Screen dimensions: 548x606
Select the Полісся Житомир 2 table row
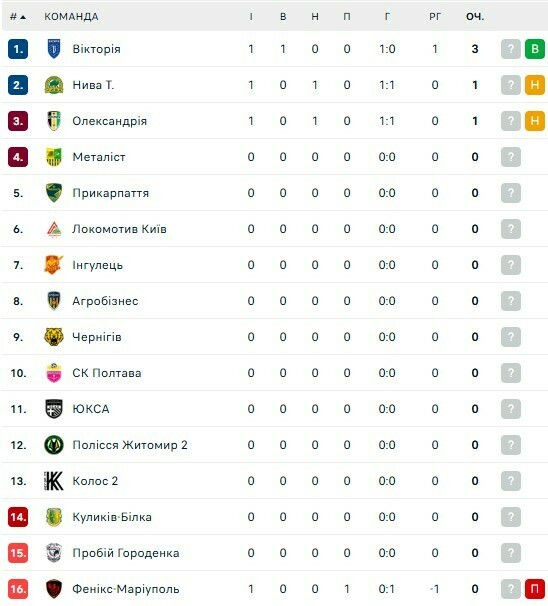[x=274, y=445]
